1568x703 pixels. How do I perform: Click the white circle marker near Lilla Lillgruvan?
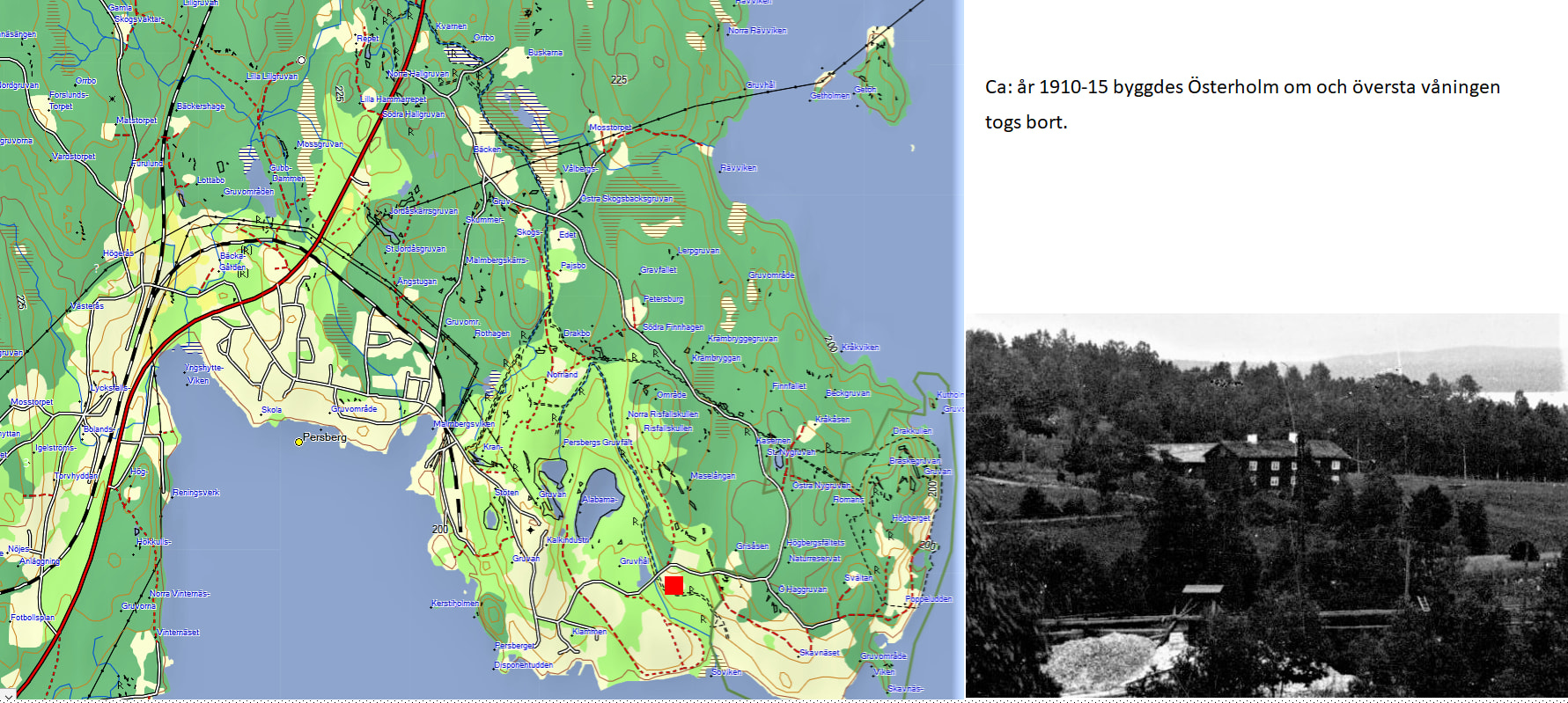[x=301, y=61]
